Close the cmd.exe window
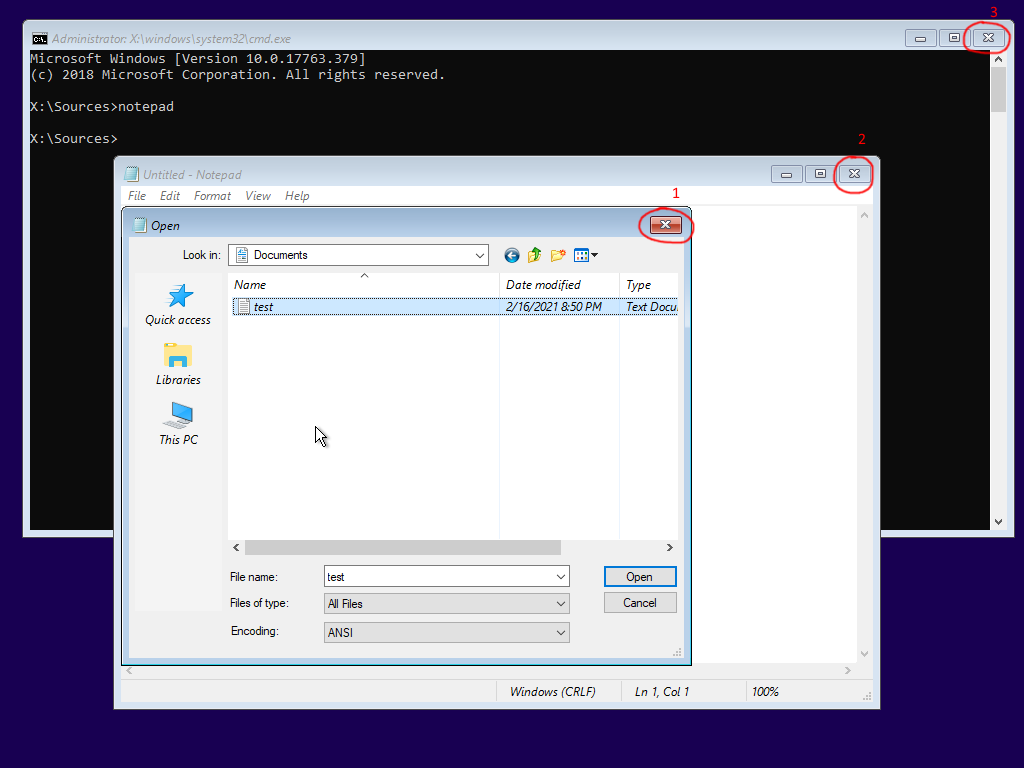This screenshot has width=1024, height=768. (988, 38)
